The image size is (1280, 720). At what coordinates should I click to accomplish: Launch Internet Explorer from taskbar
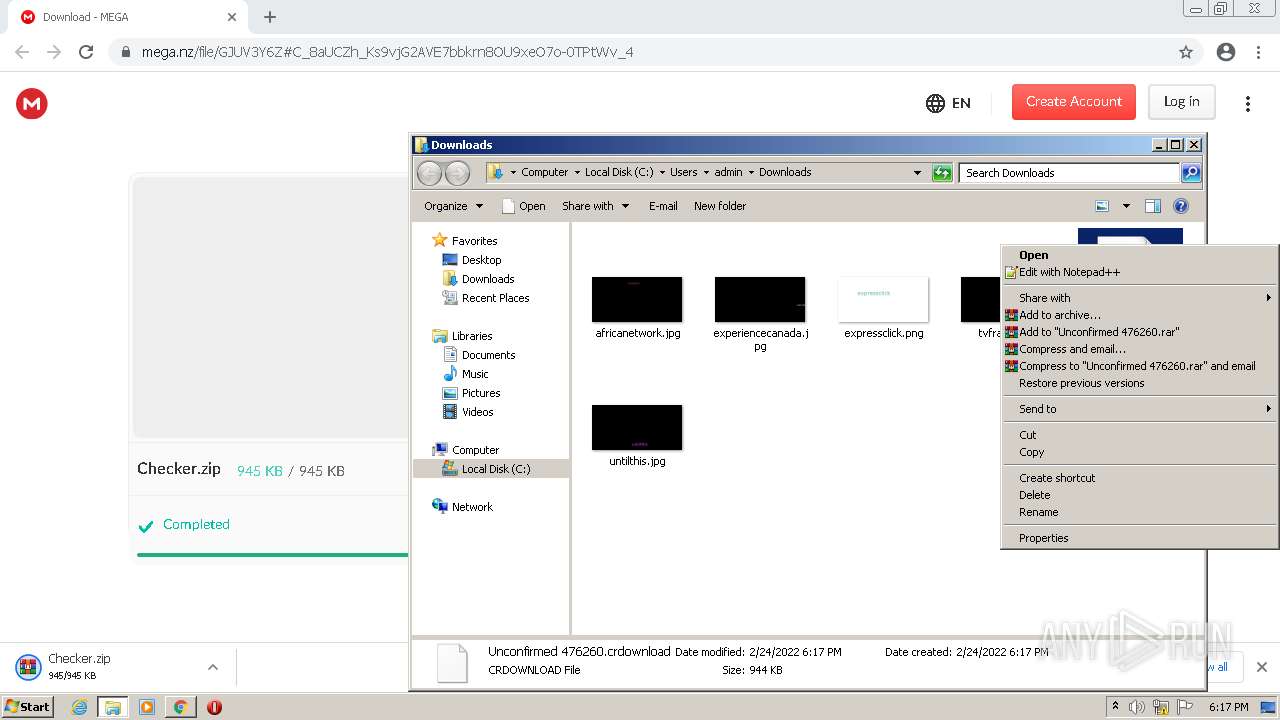(79, 707)
